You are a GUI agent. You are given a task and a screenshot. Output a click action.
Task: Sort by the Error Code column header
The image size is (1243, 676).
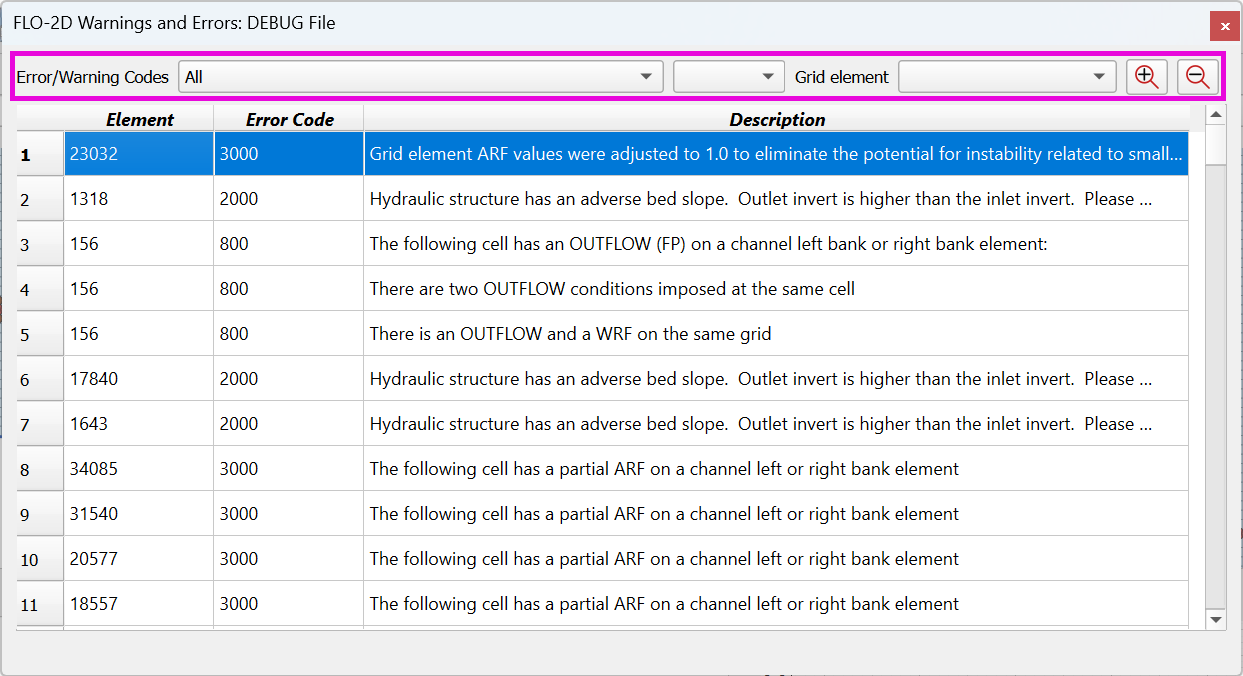click(x=289, y=119)
